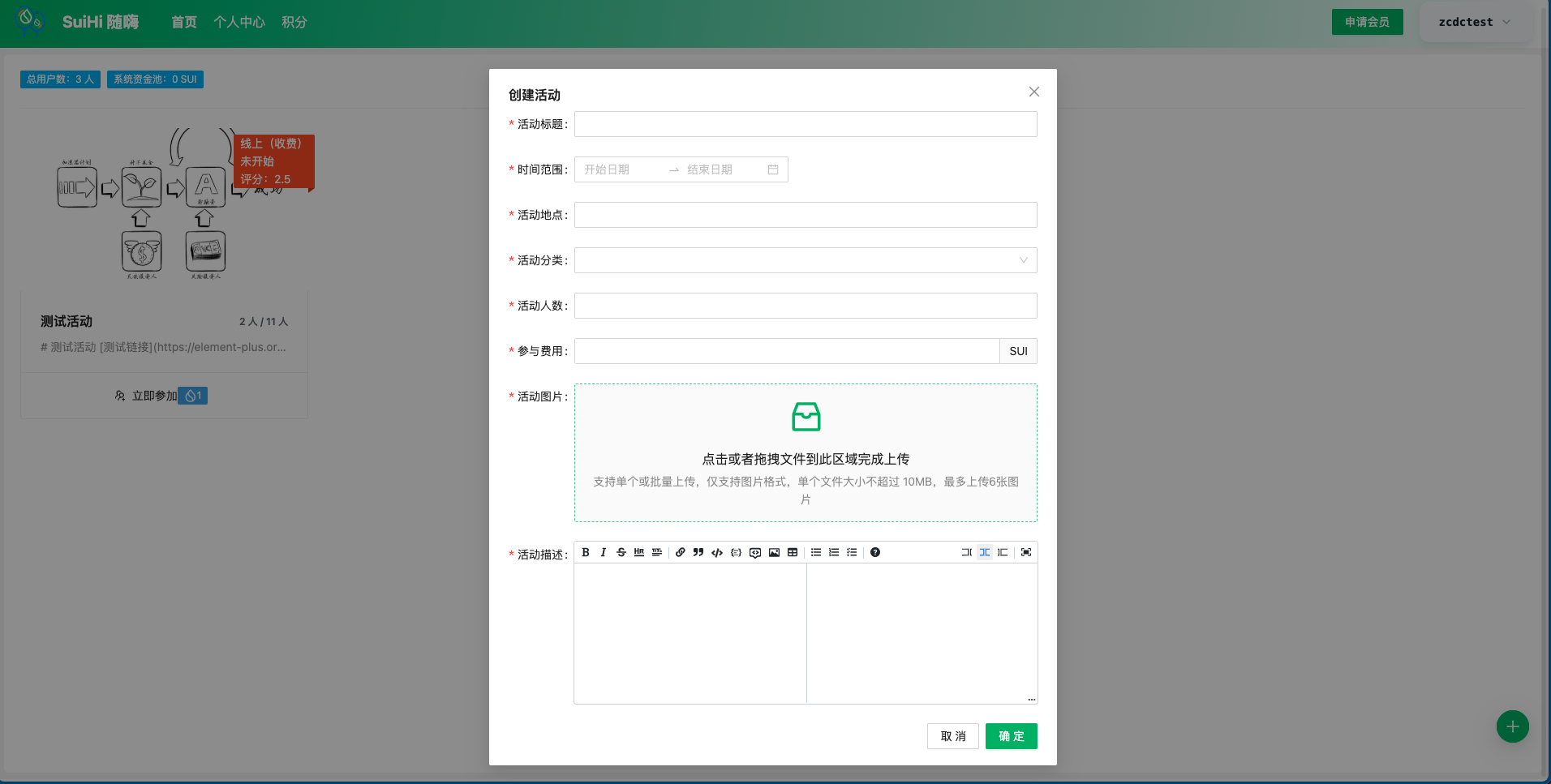This screenshot has height=784, width=1551.
Task: Toggle fullscreen mode for description editor
Action: [1026, 552]
